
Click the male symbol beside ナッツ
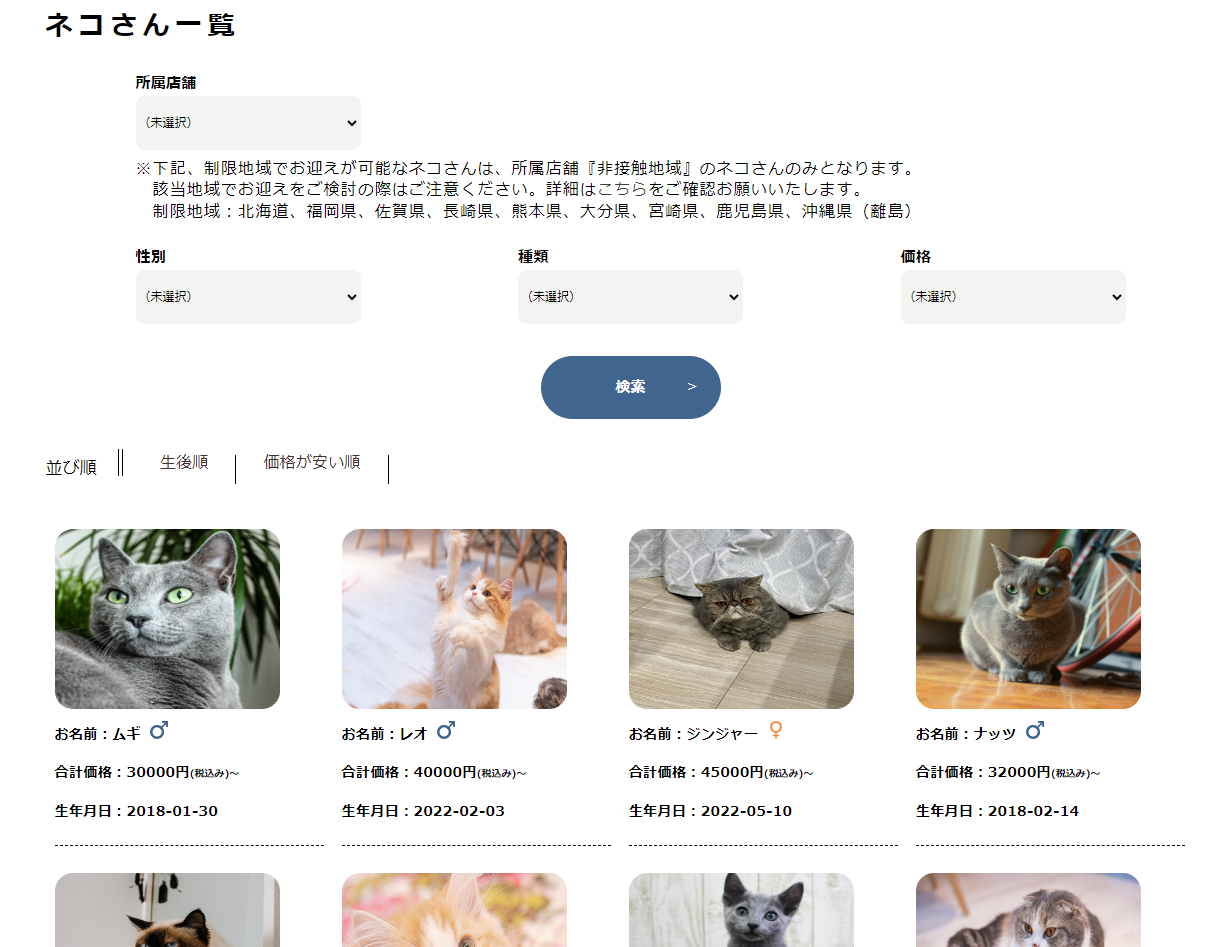(1035, 732)
